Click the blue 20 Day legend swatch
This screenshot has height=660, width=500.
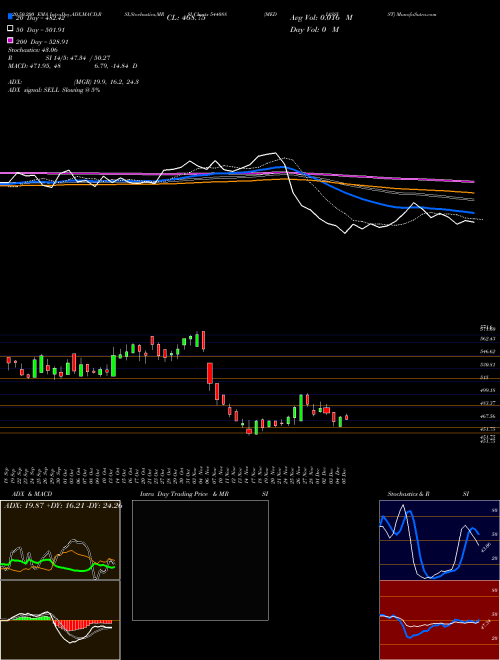10,16
